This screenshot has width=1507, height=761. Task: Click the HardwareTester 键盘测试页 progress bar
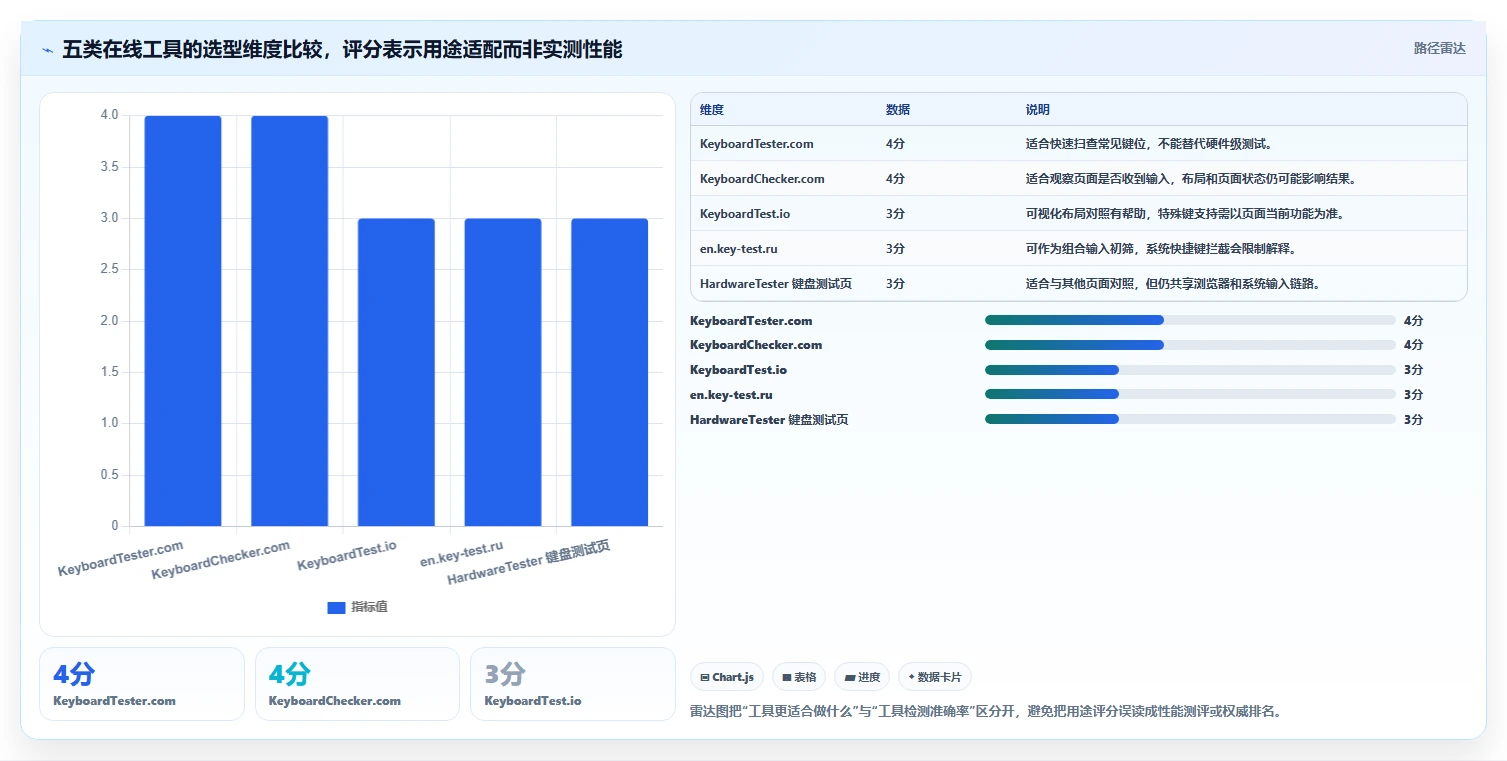click(x=1190, y=419)
